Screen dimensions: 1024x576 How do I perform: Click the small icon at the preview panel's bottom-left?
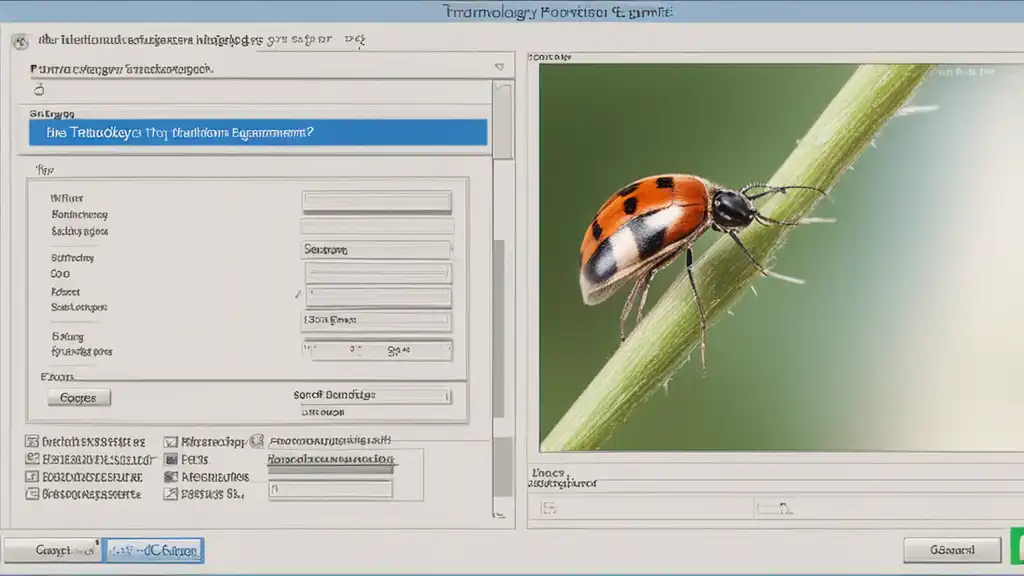(x=546, y=509)
